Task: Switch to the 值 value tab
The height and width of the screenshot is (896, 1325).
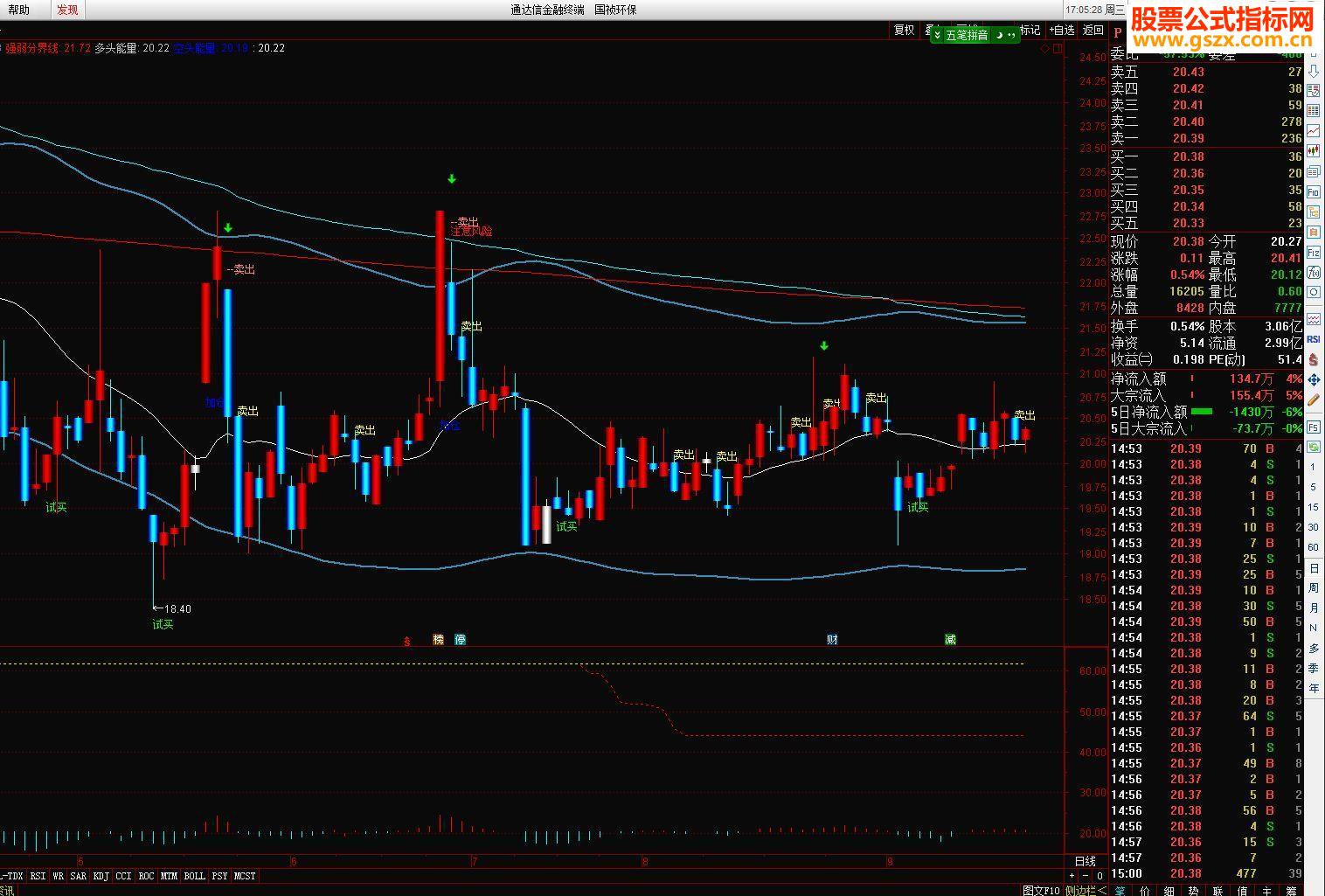Action: [1243, 890]
